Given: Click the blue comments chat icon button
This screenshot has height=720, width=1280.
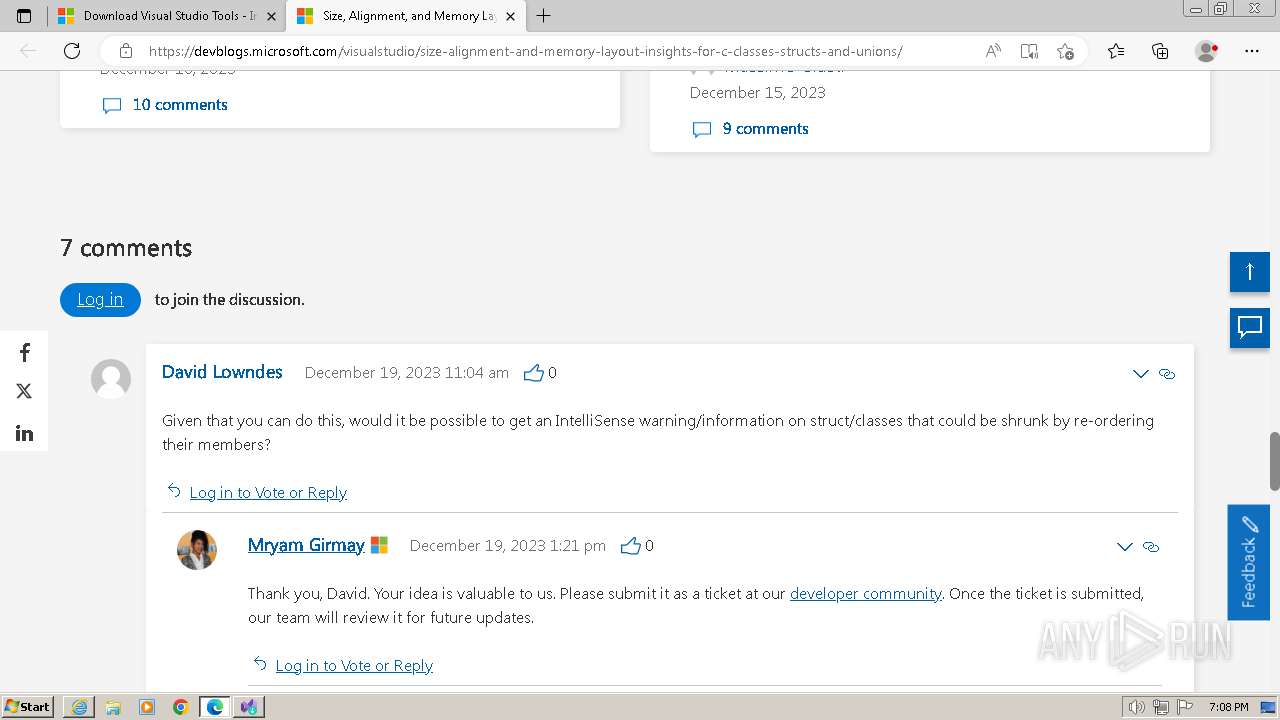Looking at the screenshot, I should point(1250,327).
